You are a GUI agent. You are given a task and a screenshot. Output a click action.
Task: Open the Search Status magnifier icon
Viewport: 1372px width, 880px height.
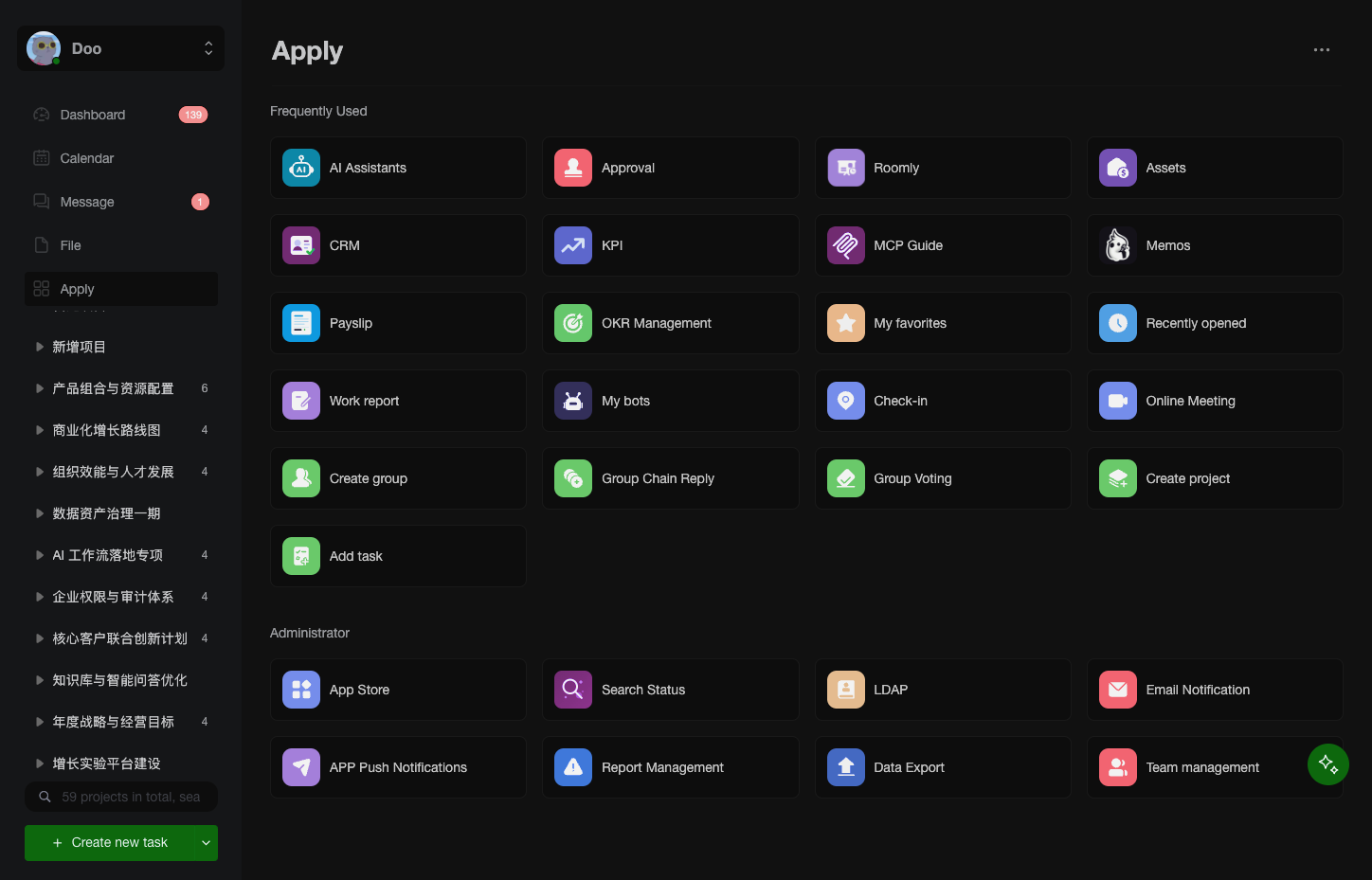(573, 690)
